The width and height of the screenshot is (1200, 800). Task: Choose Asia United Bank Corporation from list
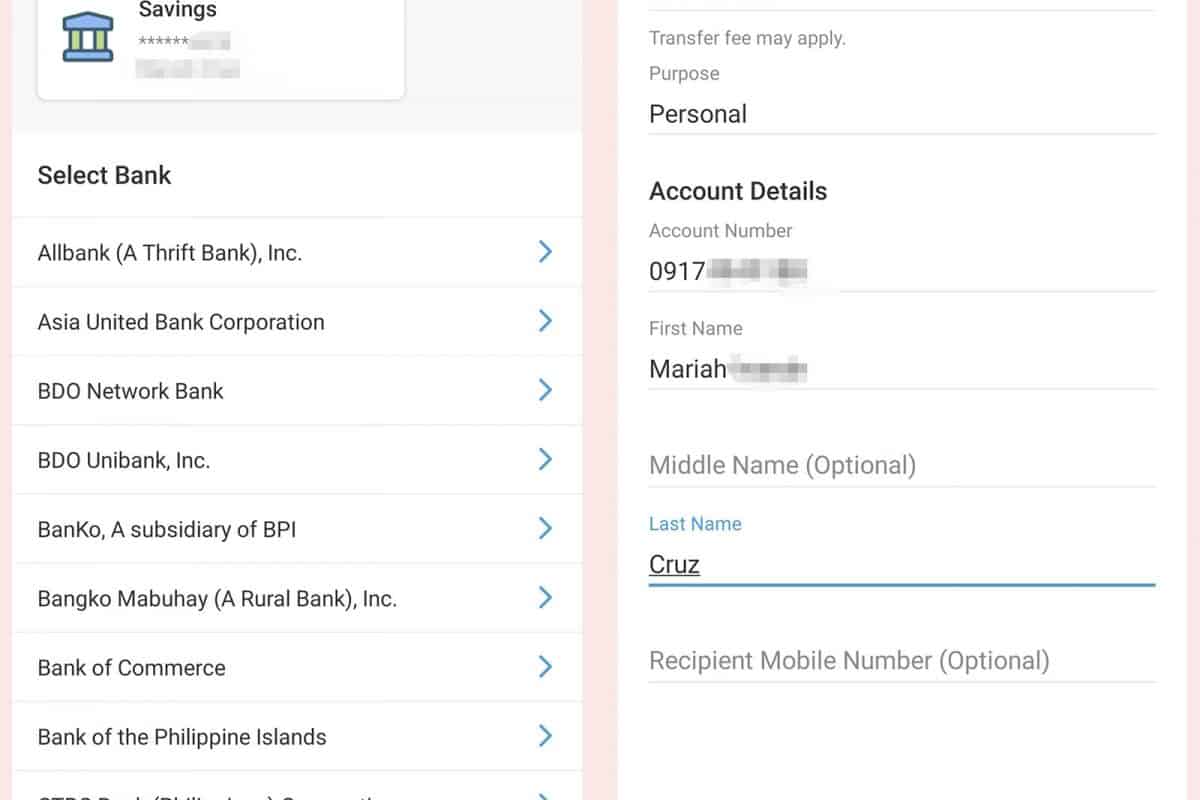coord(181,322)
